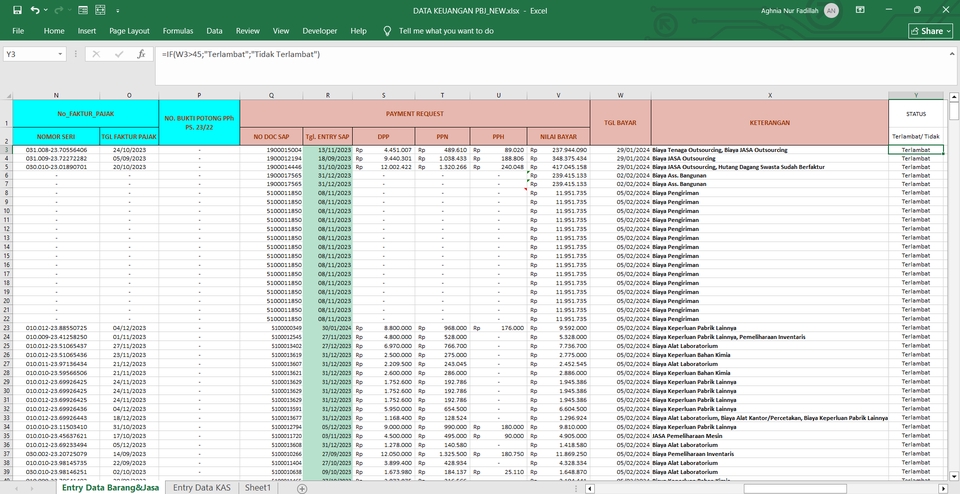
Task: Click cell with value 237.944.090
Action: click(558, 149)
